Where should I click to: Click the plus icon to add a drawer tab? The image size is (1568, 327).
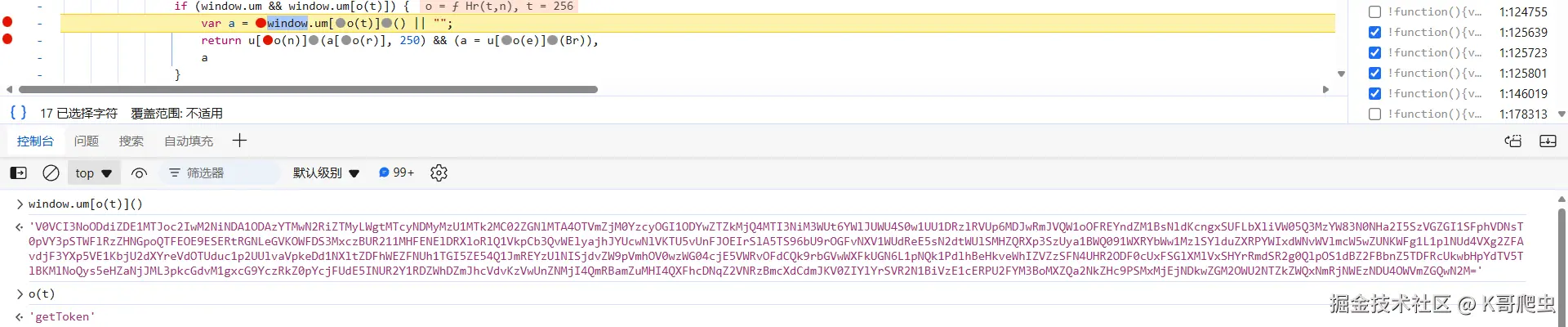pos(239,141)
